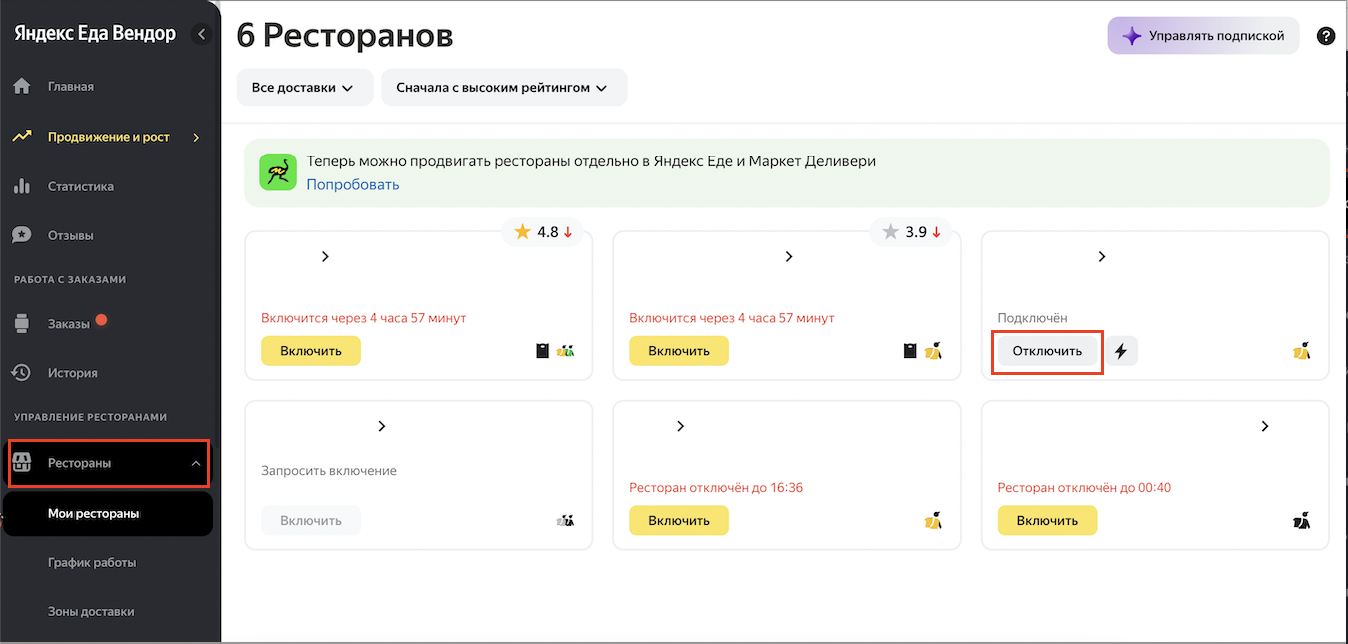Open the Запросить включение restaurant via its chevron
The width and height of the screenshot is (1348, 644).
click(x=381, y=426)
